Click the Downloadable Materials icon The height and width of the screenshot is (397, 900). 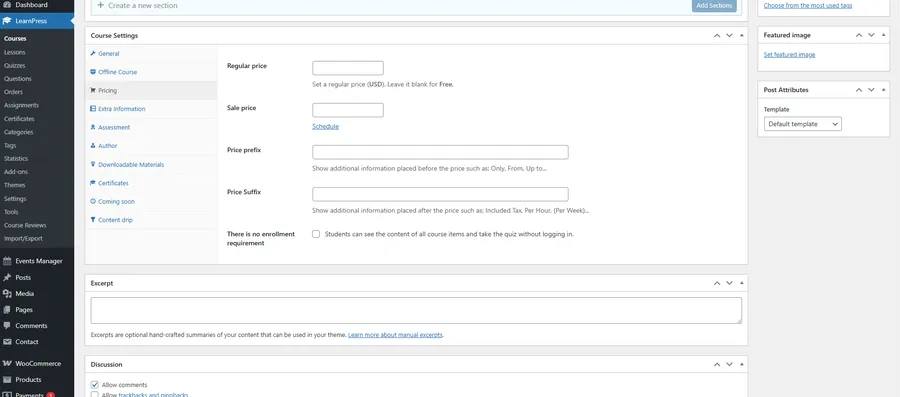pos(93,164)
